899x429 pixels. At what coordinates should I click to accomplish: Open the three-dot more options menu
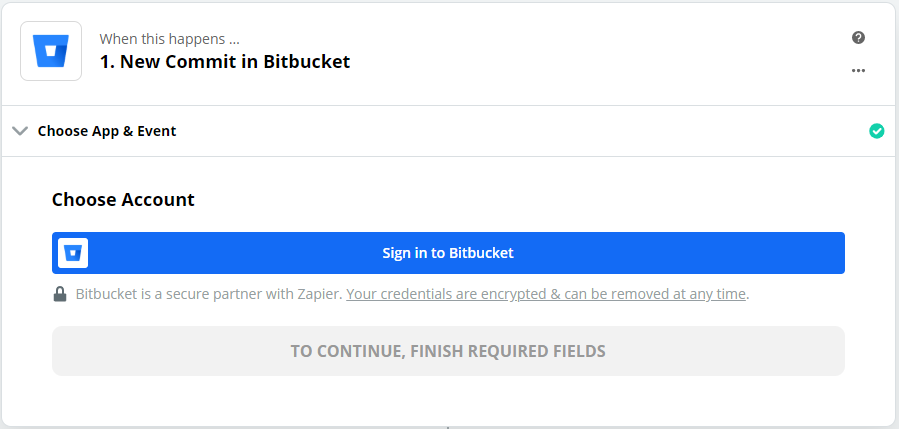pyautogui.click(x=858, y=71)
